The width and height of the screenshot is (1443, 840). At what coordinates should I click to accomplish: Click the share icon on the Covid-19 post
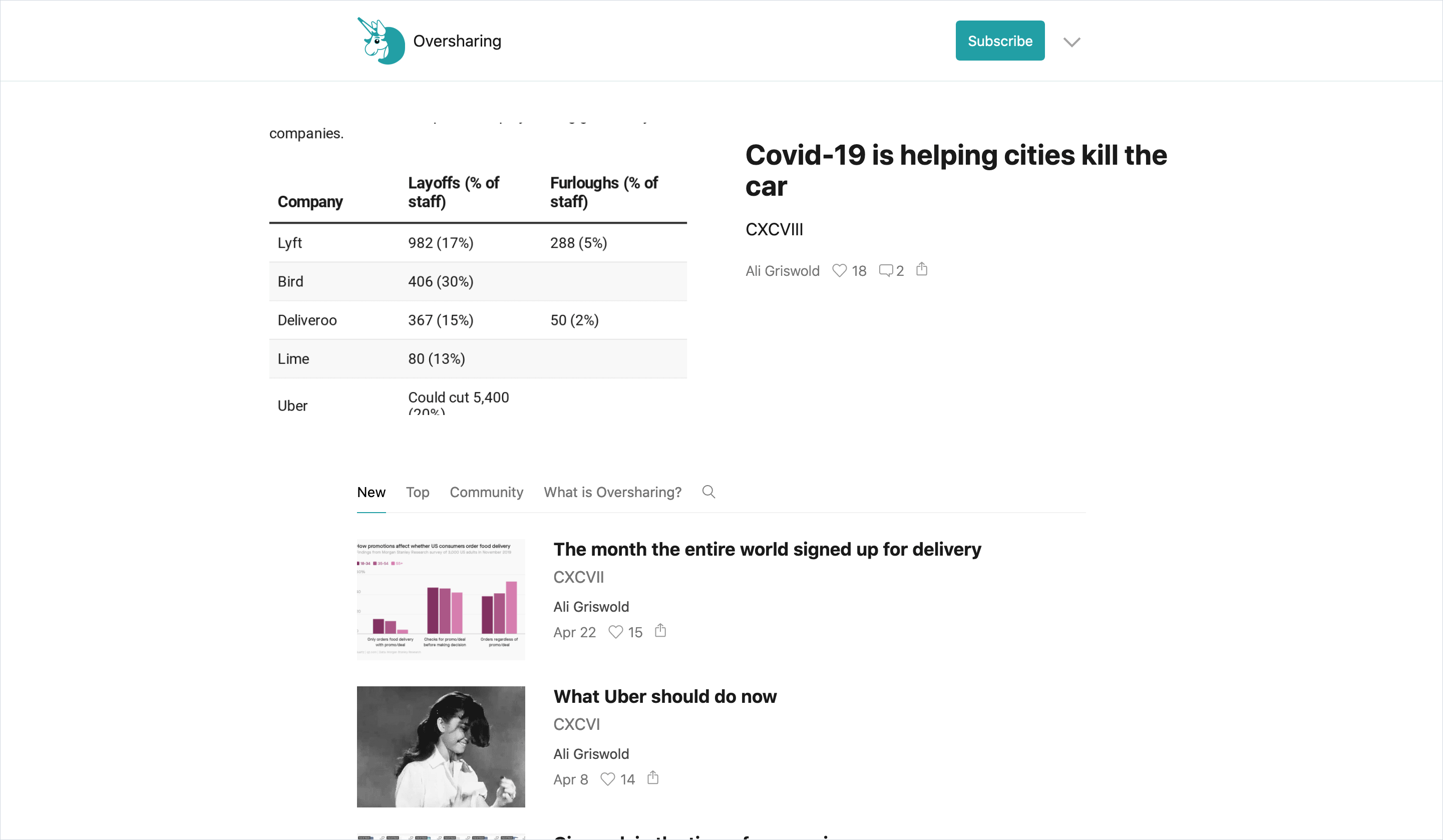(921, 269)
